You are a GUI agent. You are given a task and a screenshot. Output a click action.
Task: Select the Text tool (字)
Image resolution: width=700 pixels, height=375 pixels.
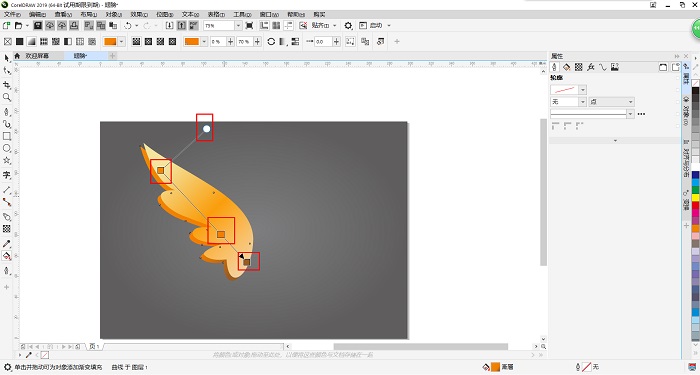point(7,175)
